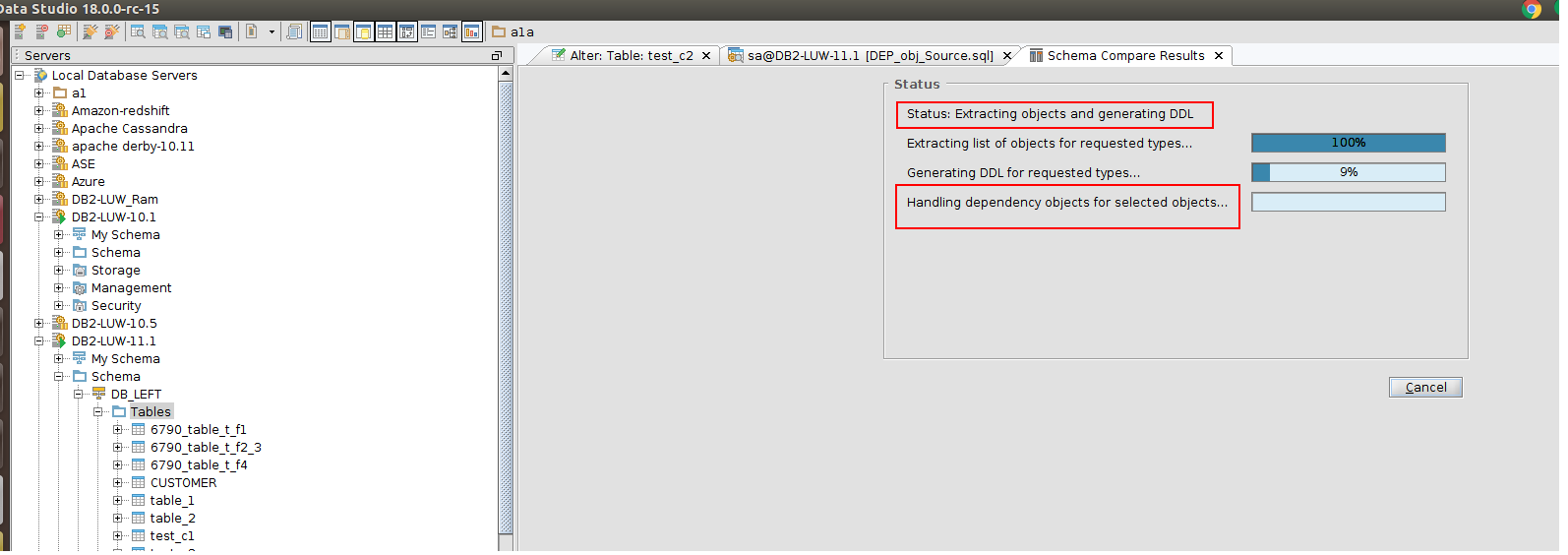Click the Alter Table test_c2 tab icon
1568x555 pixels.
pyautogui.click(x=559, y=55)
